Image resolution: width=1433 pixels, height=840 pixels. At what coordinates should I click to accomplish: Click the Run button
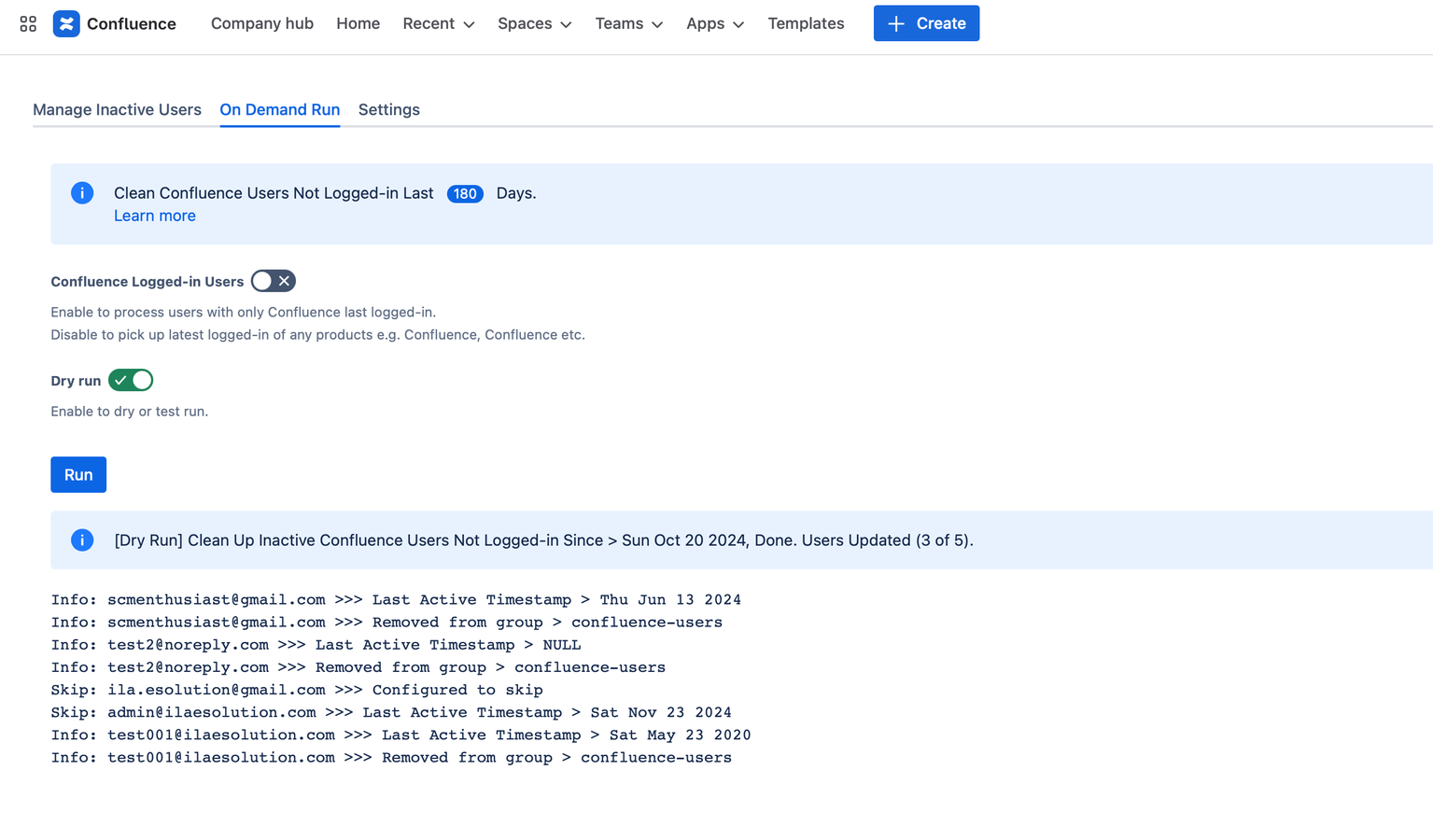78,474
